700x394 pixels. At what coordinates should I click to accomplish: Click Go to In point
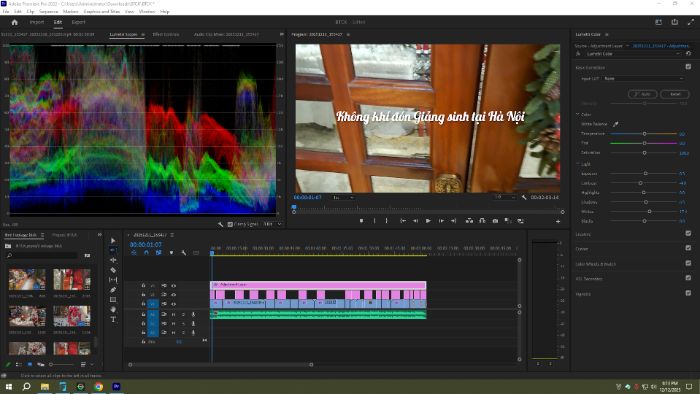coord(403,221)
